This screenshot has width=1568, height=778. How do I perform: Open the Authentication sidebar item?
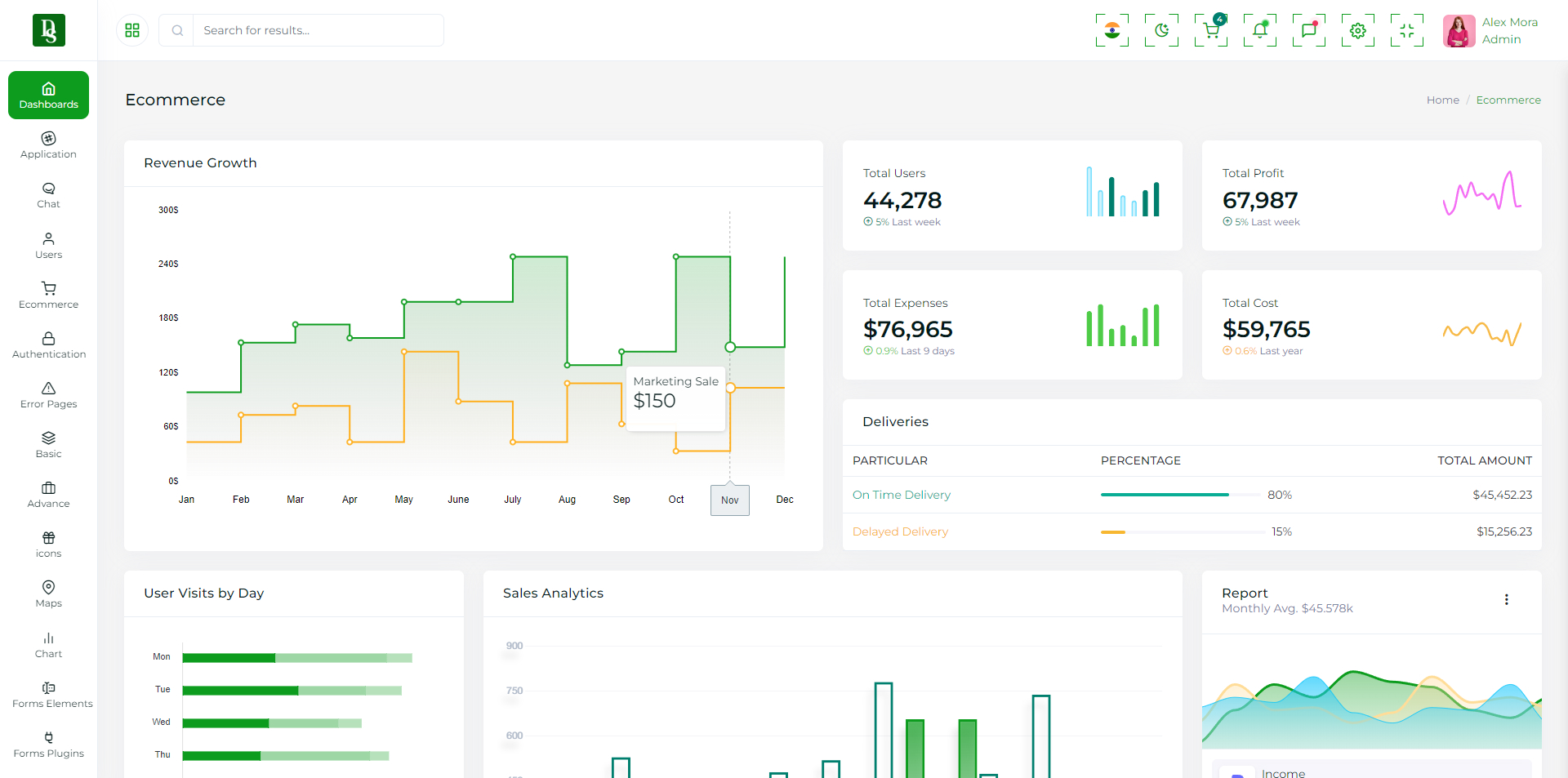click(x=49, y=345)
